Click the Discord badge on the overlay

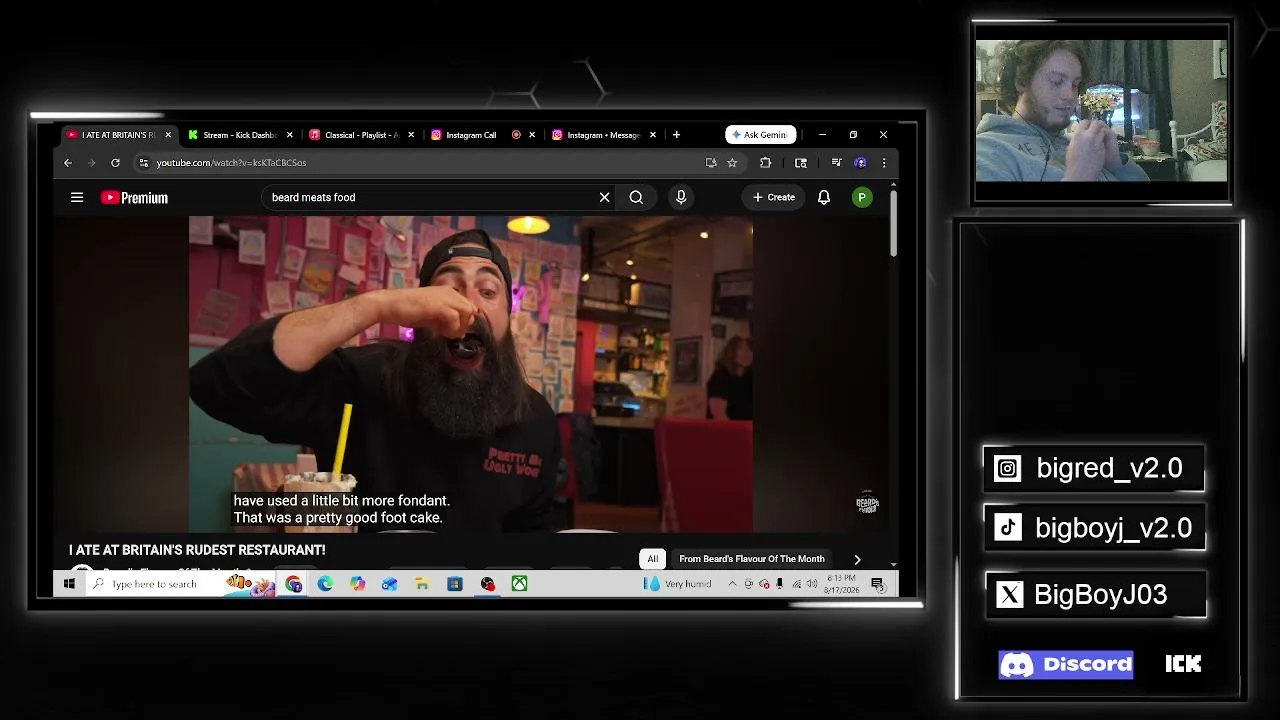click(x=1066, y=665)
